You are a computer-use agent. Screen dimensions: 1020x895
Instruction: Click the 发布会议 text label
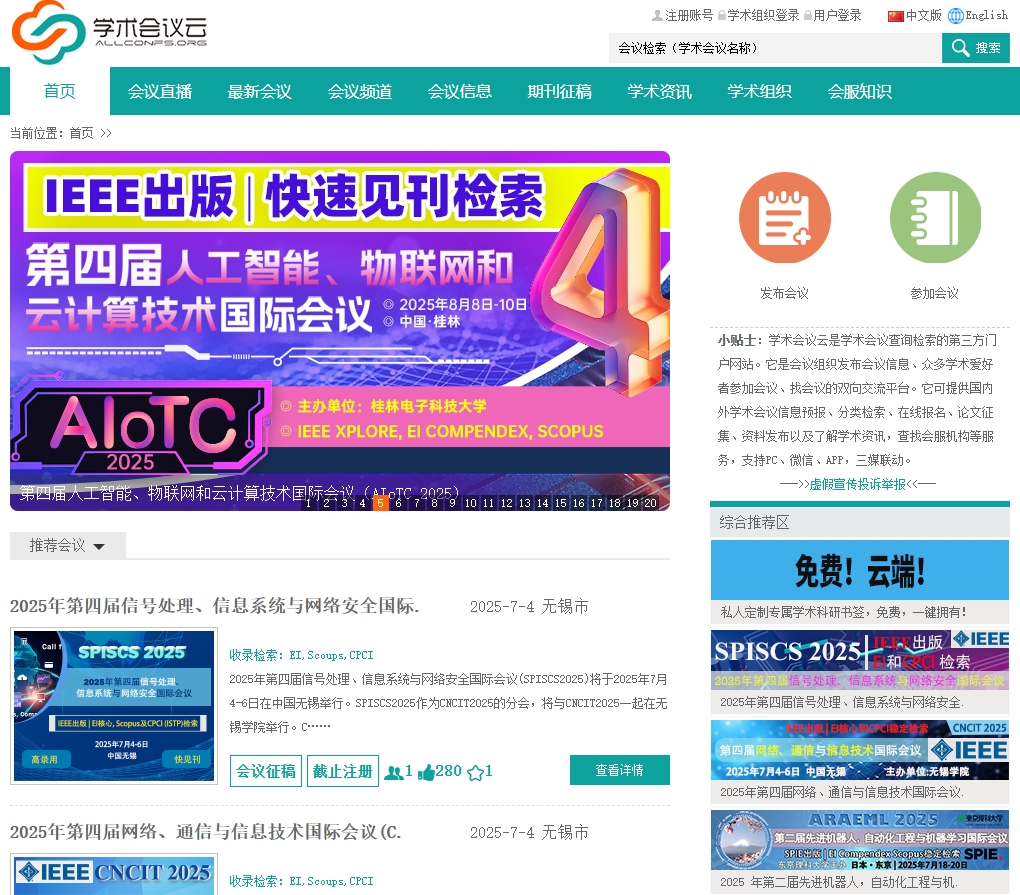pos(785,293)
